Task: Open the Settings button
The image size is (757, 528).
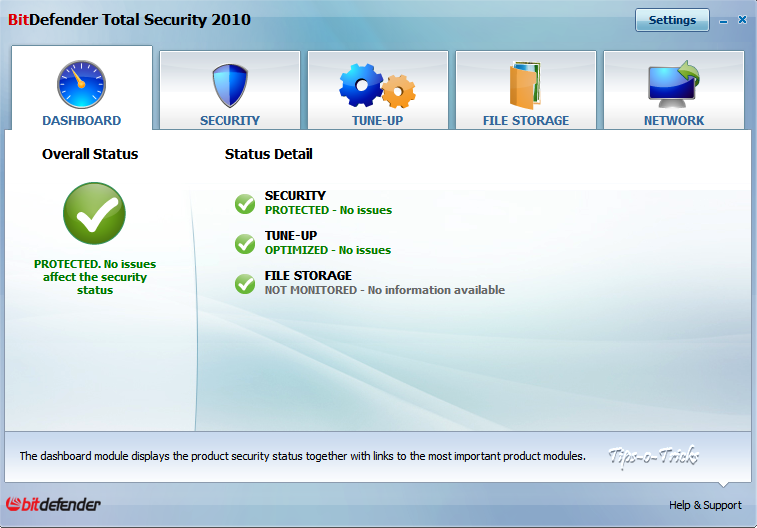Action: [x=672, y=20]
